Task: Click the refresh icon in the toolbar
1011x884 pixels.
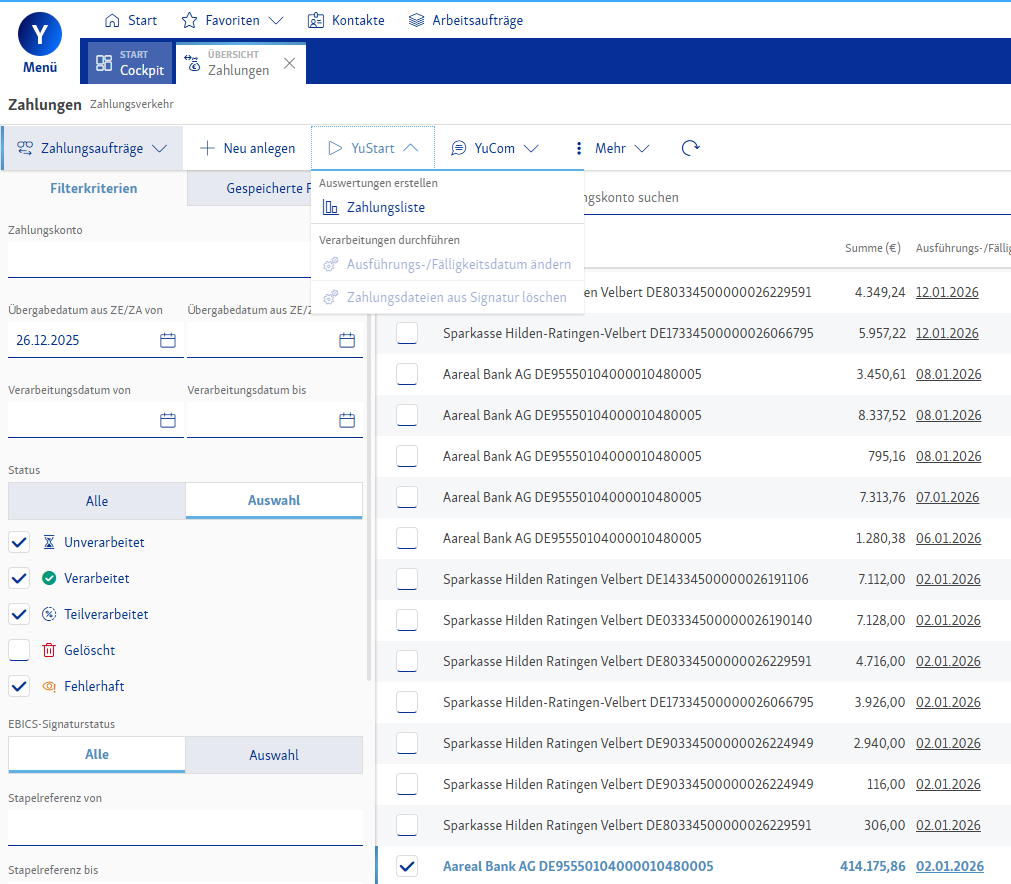Action: click(x=690, y=148)
